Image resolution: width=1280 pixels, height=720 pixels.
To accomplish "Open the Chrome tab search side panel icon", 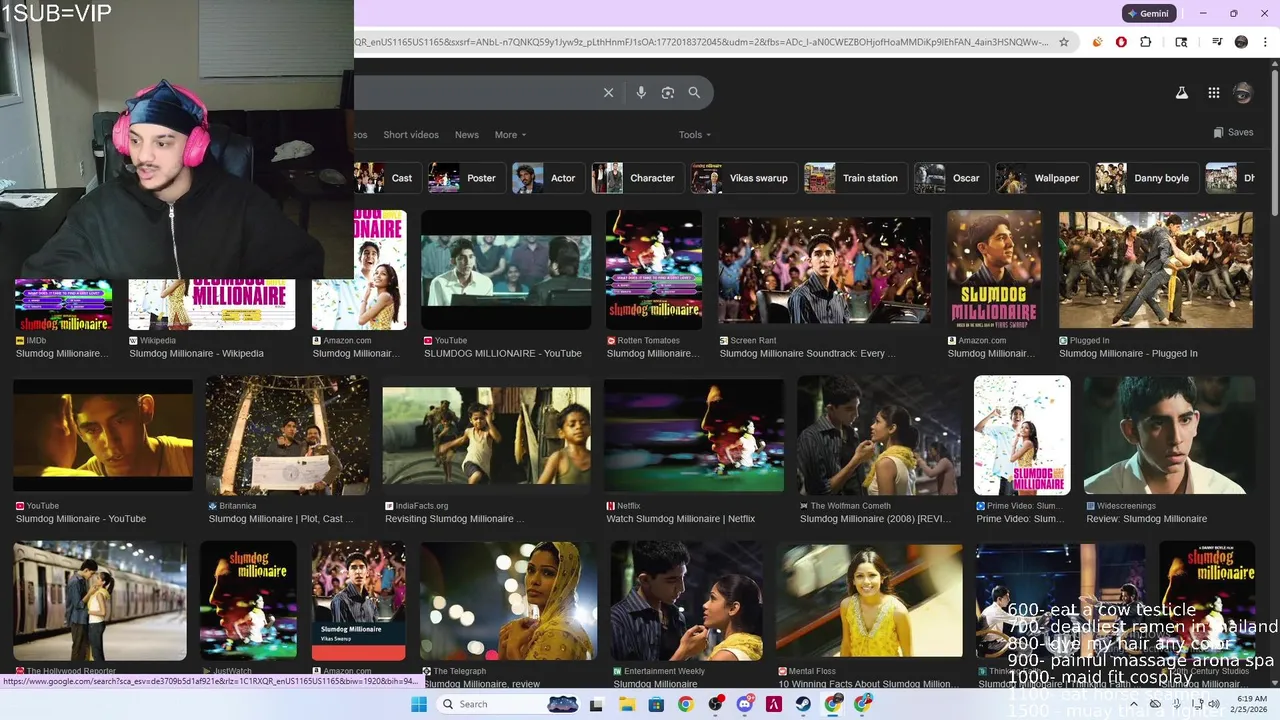I will [1181, 42].
